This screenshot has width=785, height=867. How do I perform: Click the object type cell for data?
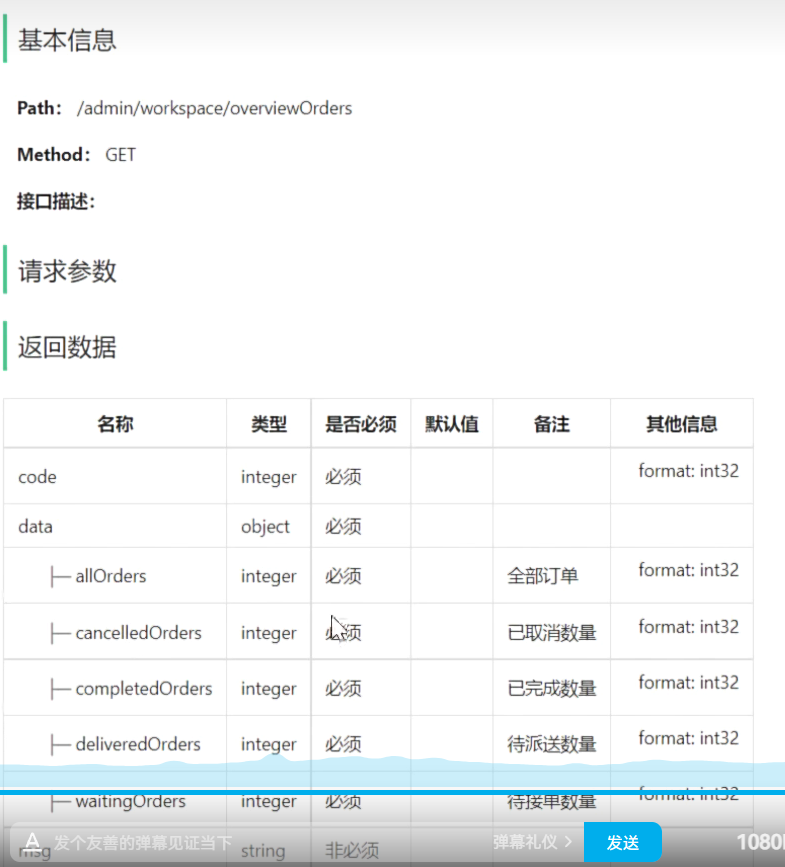[269, 526]
